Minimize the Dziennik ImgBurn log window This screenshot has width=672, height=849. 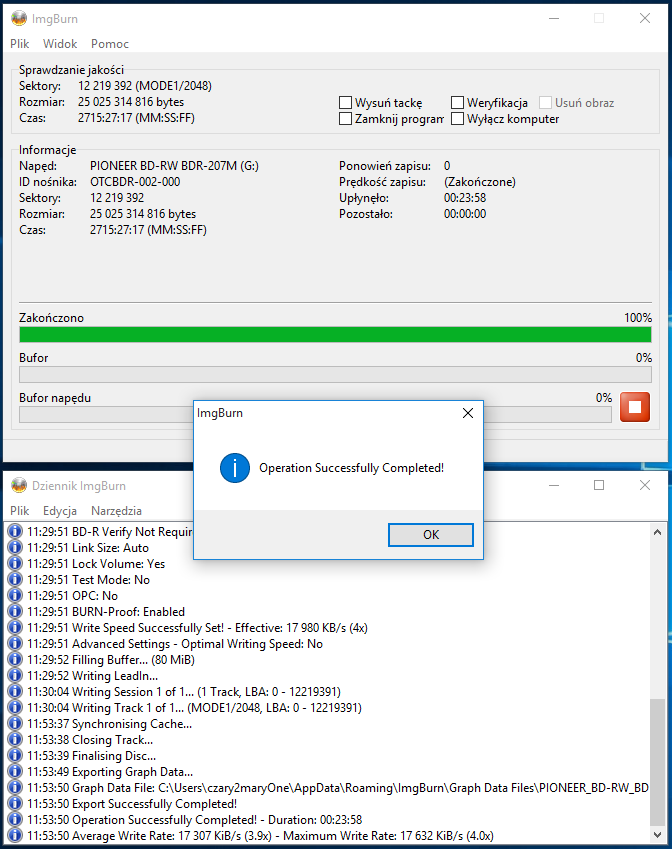point(553,485)
